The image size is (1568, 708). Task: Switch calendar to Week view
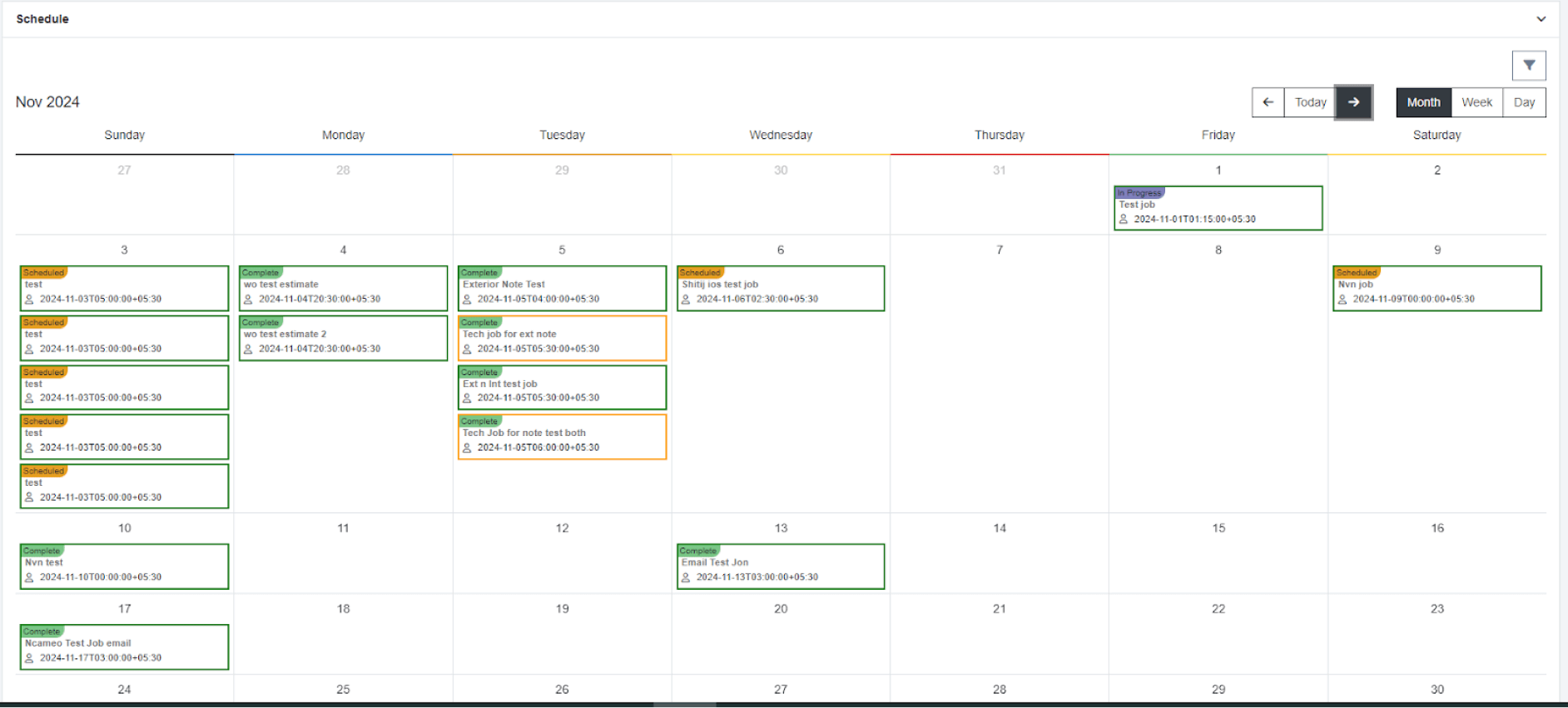pyautogui.click(x=1476, y=102)
